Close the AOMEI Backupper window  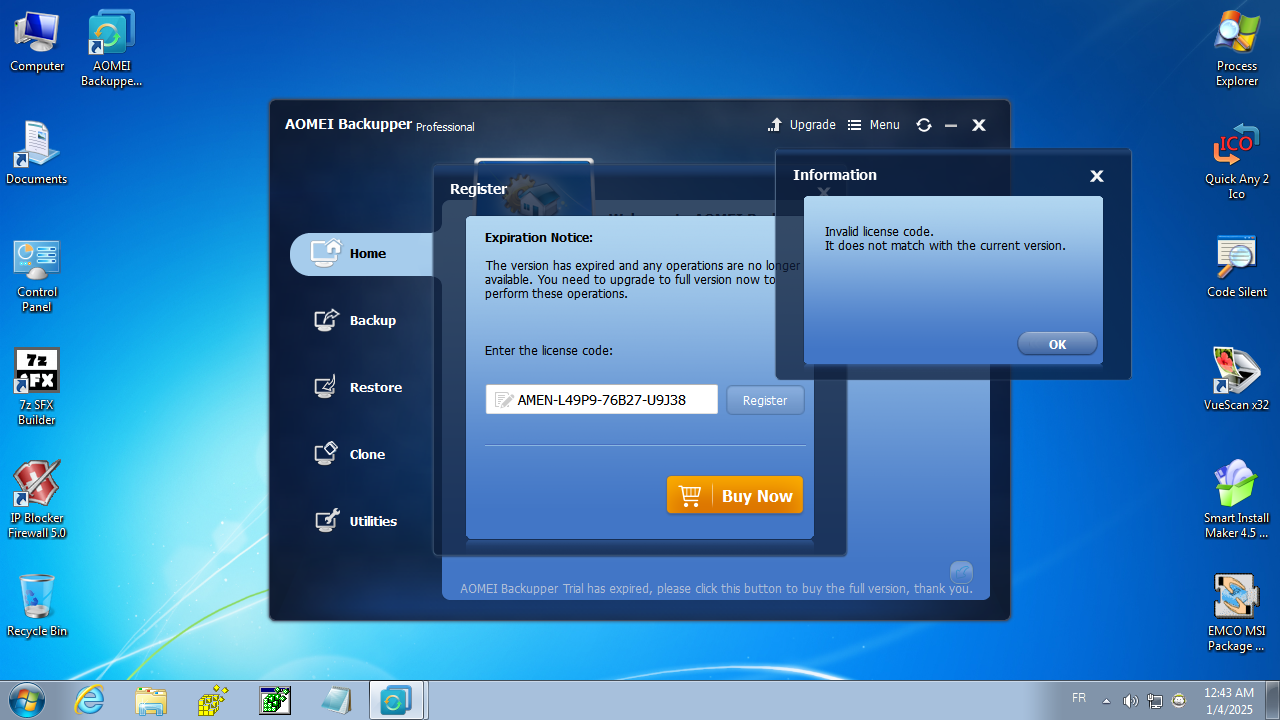pyautogui.click(x=979, y=125)
